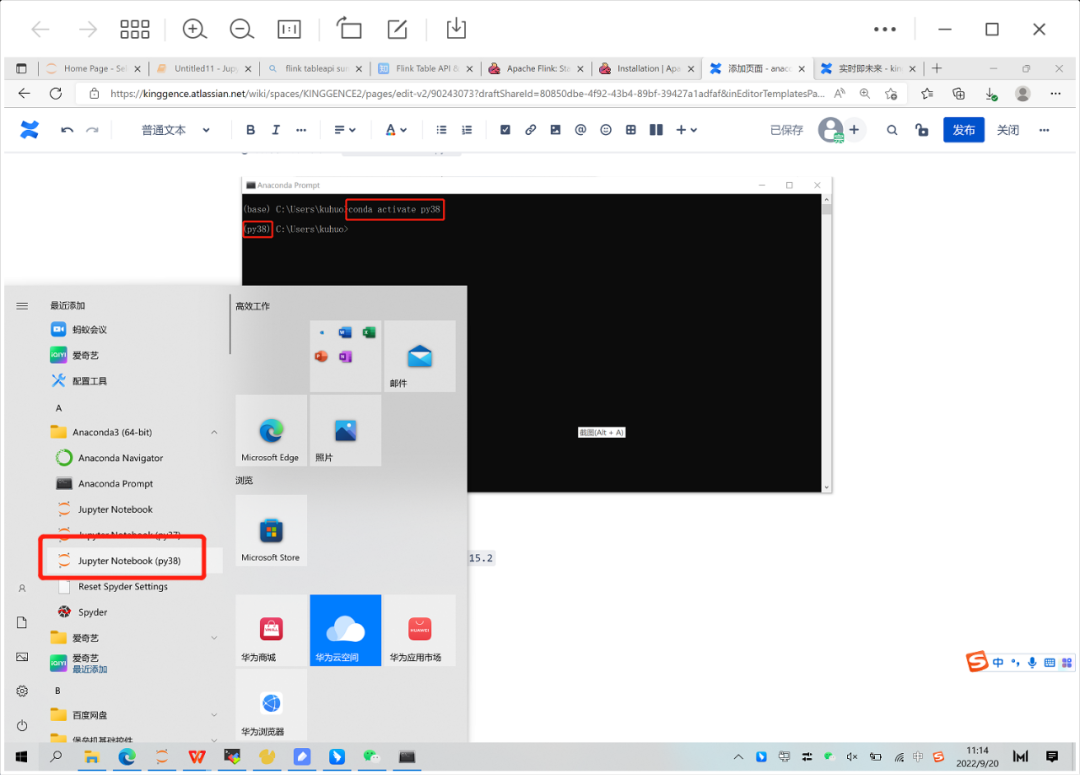Open Settings gear in Start menu
This screenshot has width=1080, height=775.
coord(22,691)
